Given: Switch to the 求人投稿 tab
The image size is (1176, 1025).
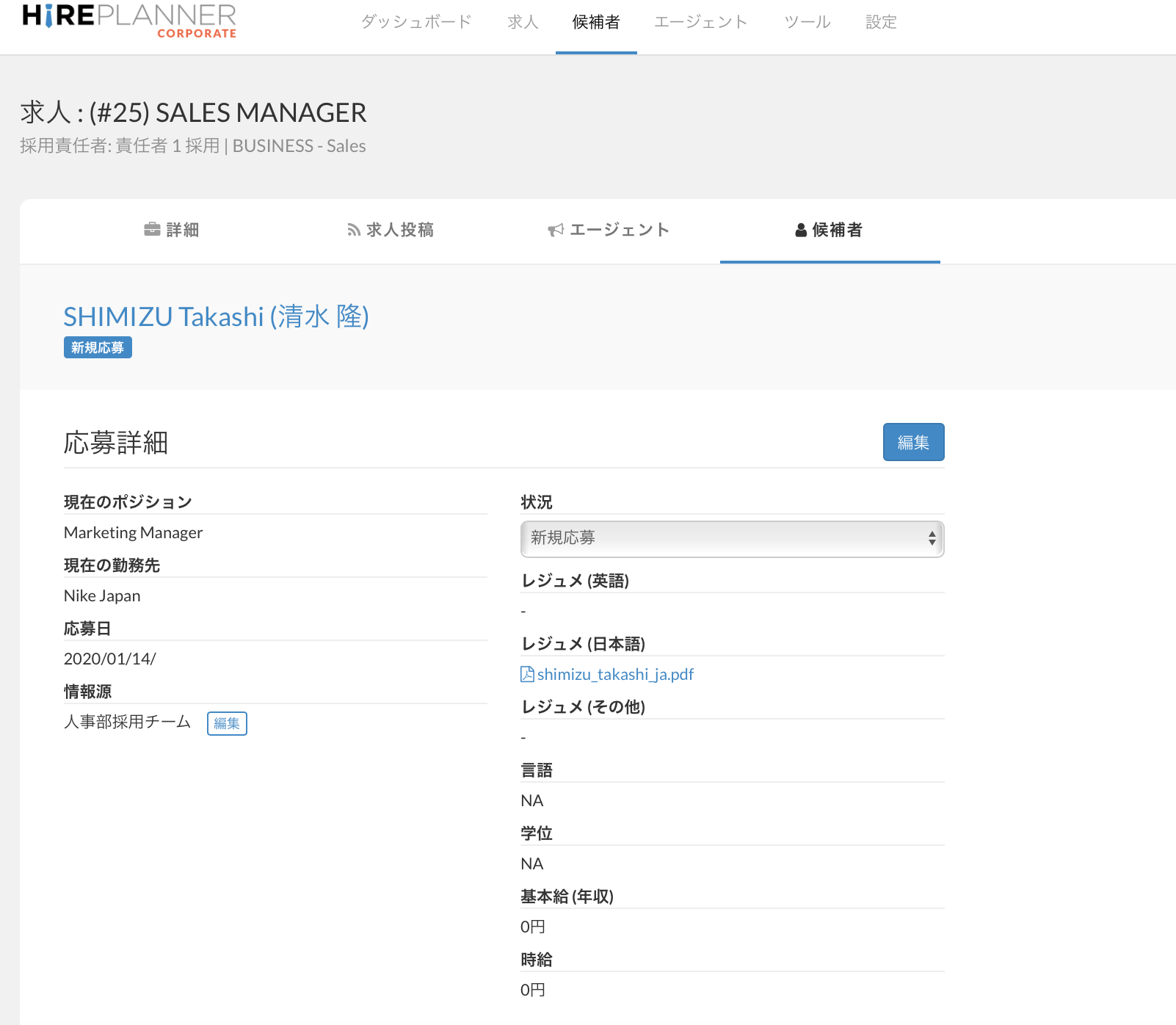Looking at the screenshot, I should (399, 231).
